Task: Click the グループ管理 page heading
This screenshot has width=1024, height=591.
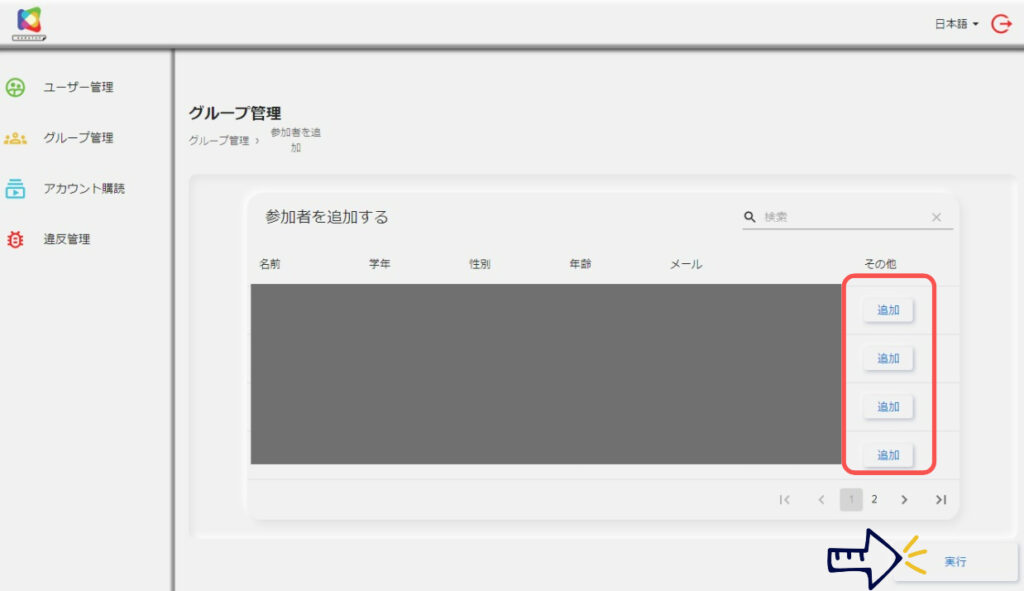Action: click(235, 113)
